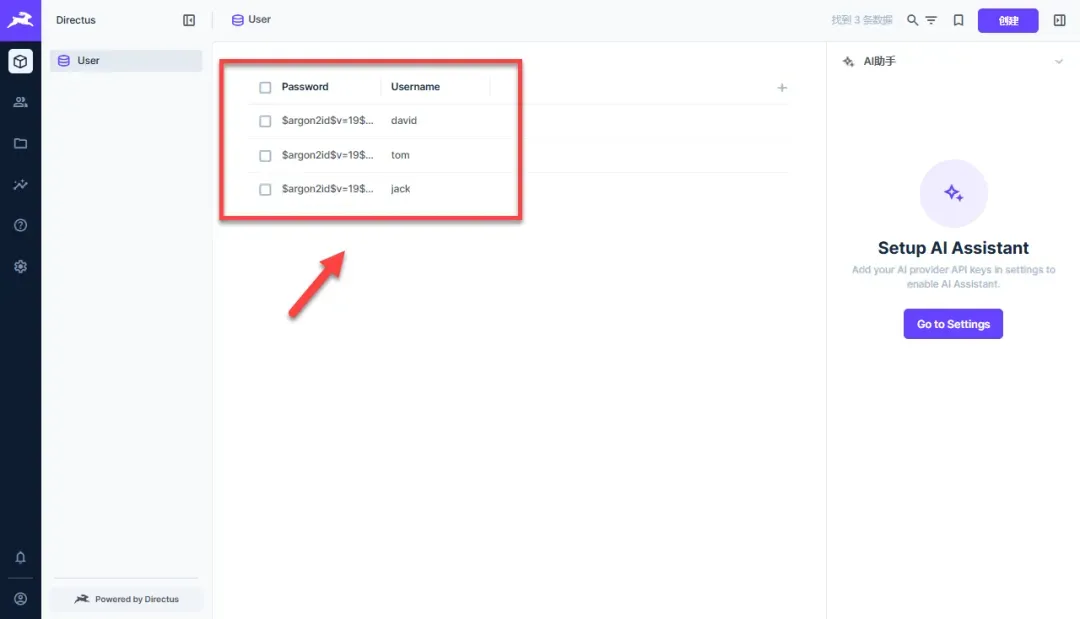Open the Insights chart icon
Screen dimensions: 1080x619
(x=20, y=185)
